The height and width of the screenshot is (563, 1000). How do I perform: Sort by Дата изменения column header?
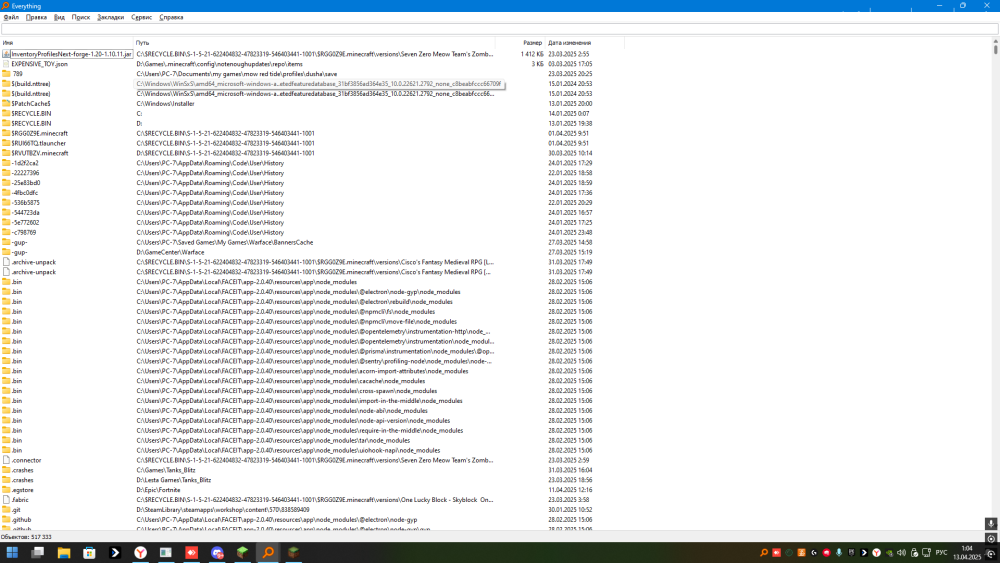569,43
